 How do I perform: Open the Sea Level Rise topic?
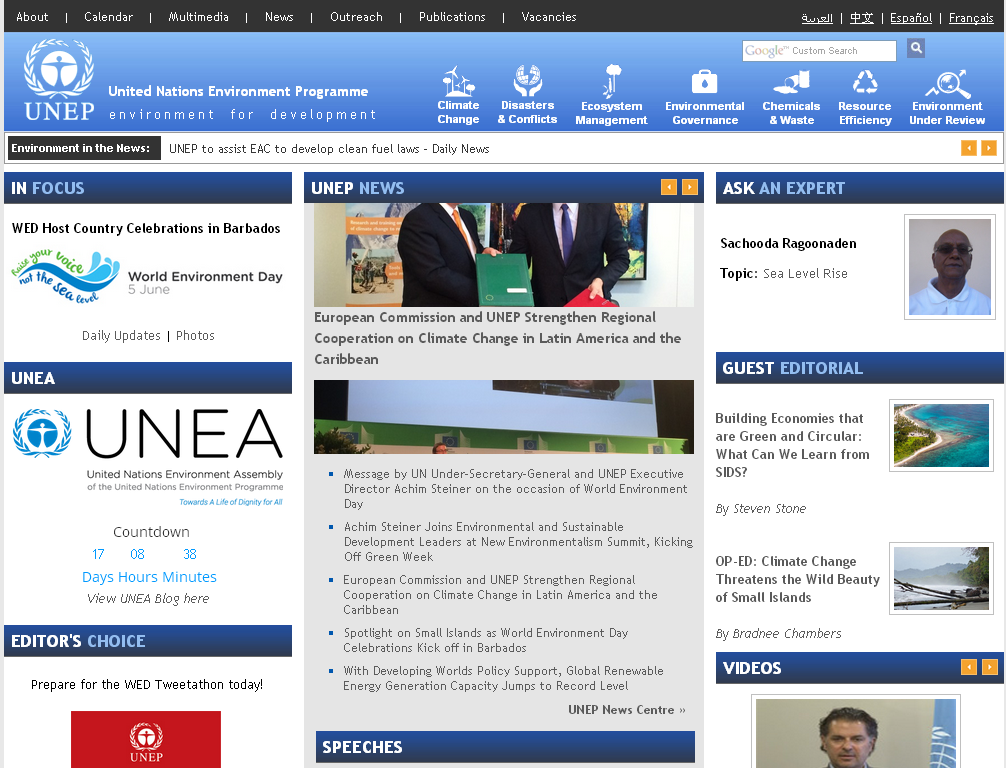click(805, 273)
